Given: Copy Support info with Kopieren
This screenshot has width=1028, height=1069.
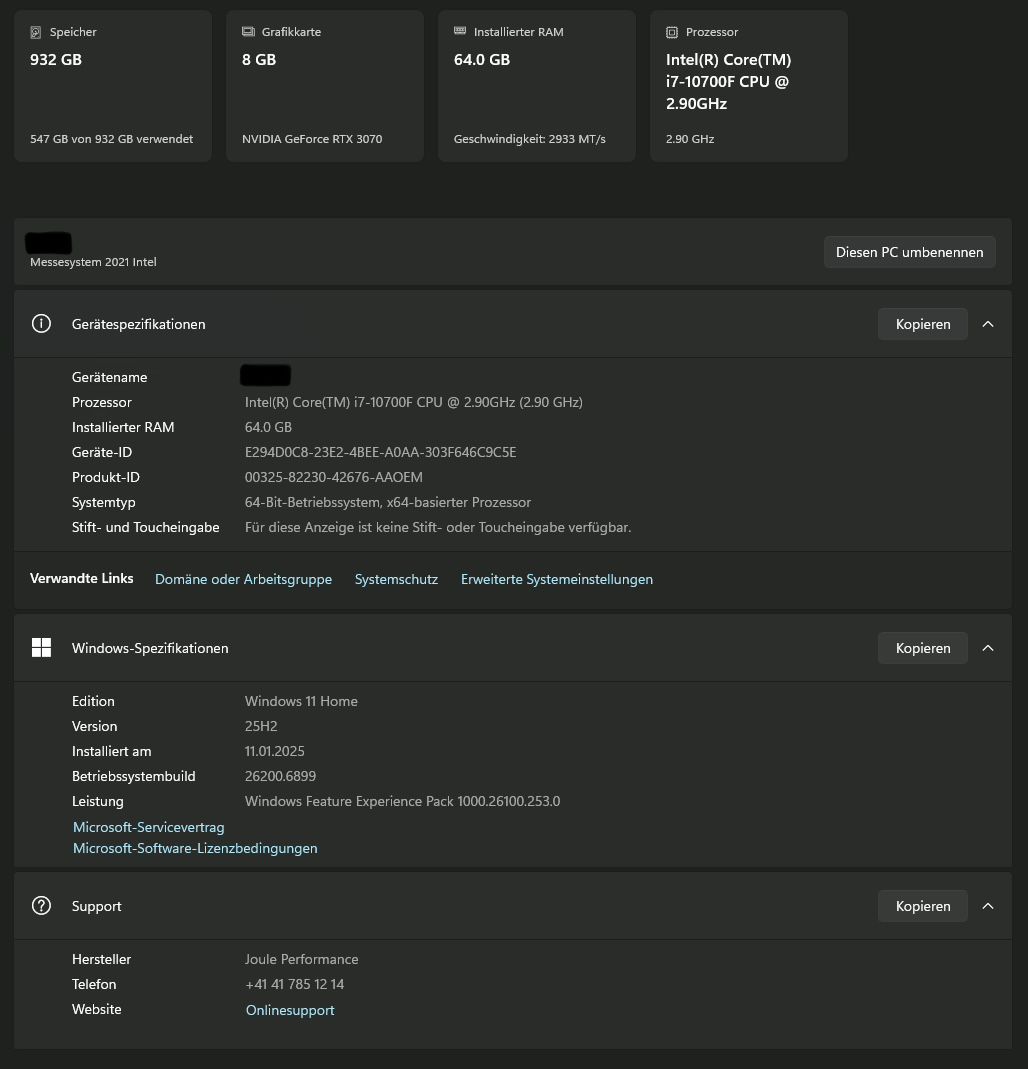Looking at the screenshot, I should click(922, 906).
